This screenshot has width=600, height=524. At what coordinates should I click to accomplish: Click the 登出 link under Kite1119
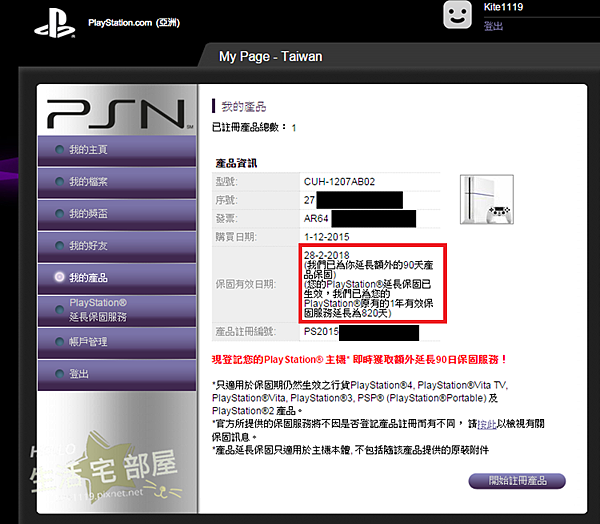(493, 26)
